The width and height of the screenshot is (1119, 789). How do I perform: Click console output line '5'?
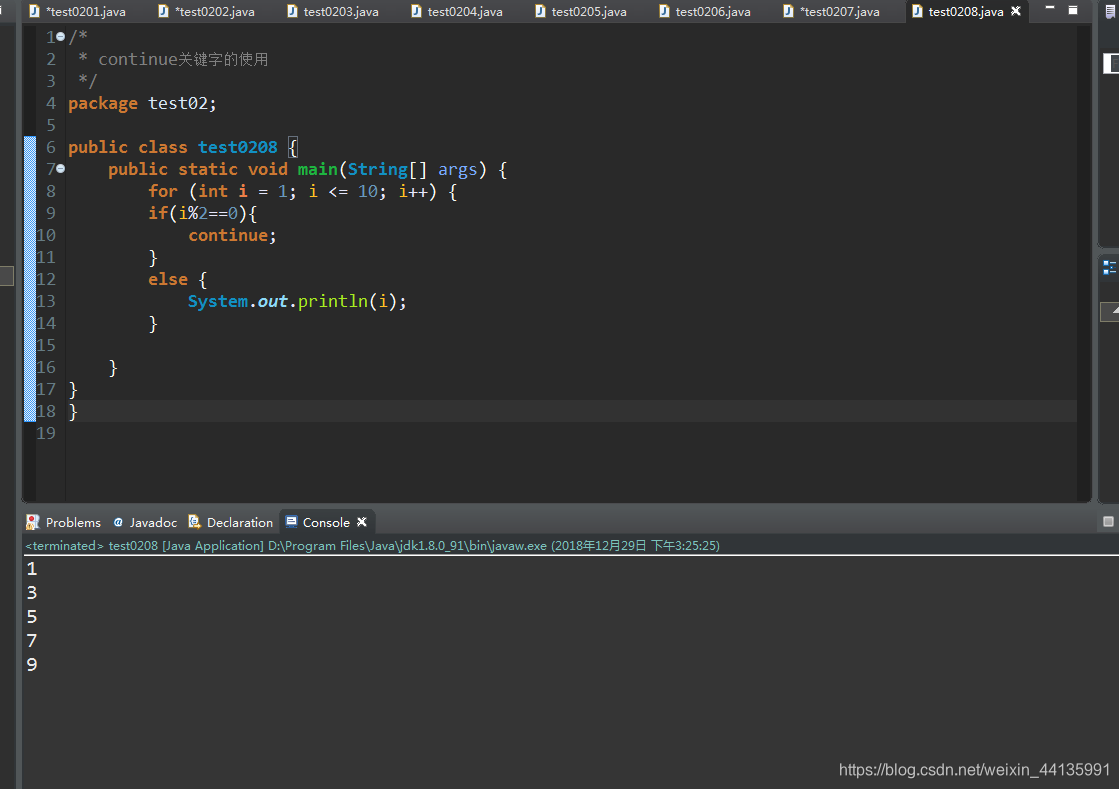pyautogui.click(x=31, y=616)
